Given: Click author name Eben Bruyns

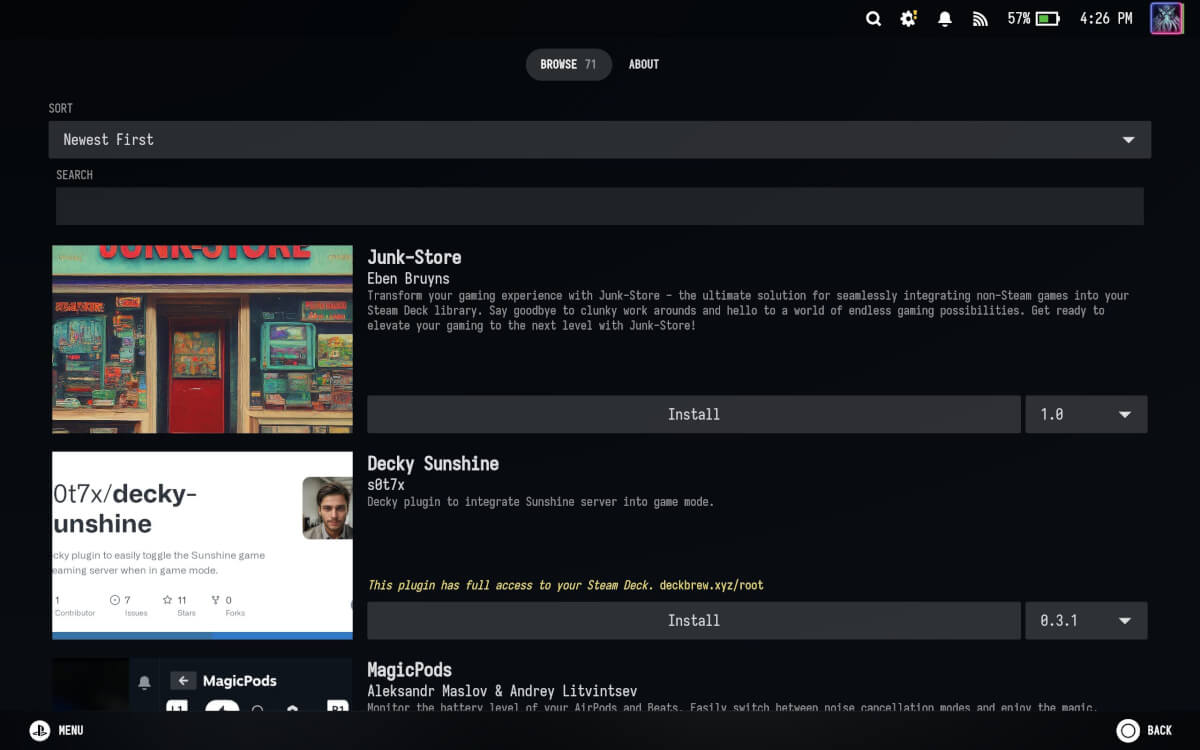Looking at the screenshot, I should click(409, 278).
